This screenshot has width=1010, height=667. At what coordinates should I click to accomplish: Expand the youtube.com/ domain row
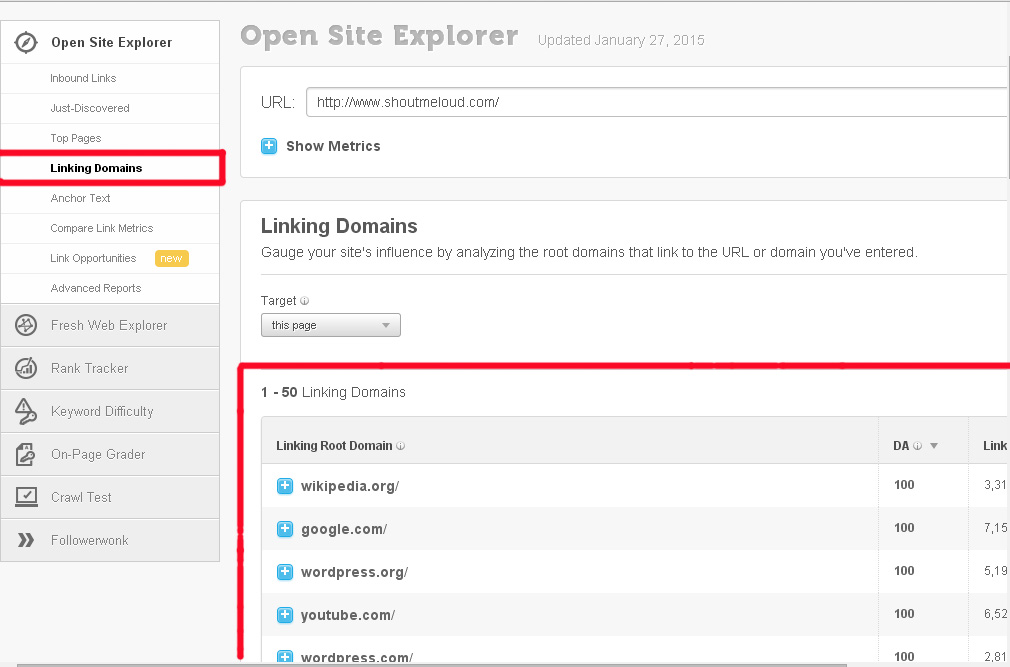tap(285, 615)
